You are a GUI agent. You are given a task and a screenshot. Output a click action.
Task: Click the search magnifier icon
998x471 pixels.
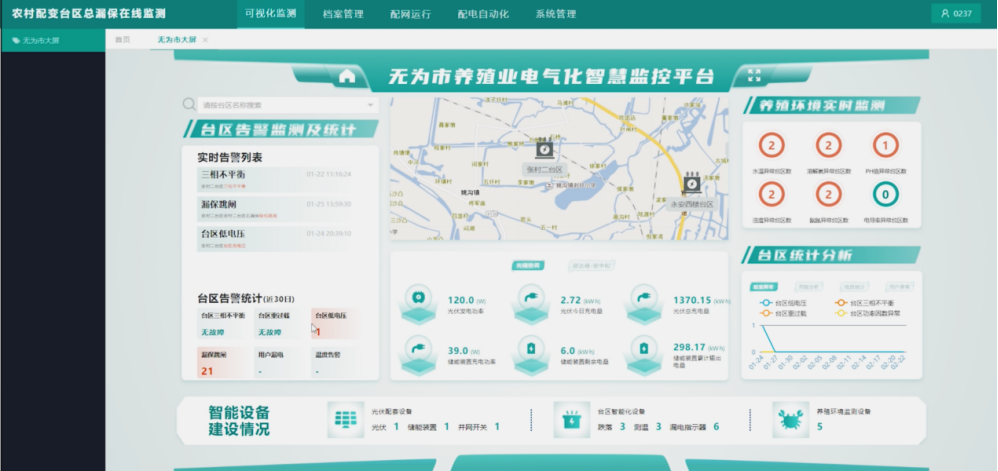(189, 104)
